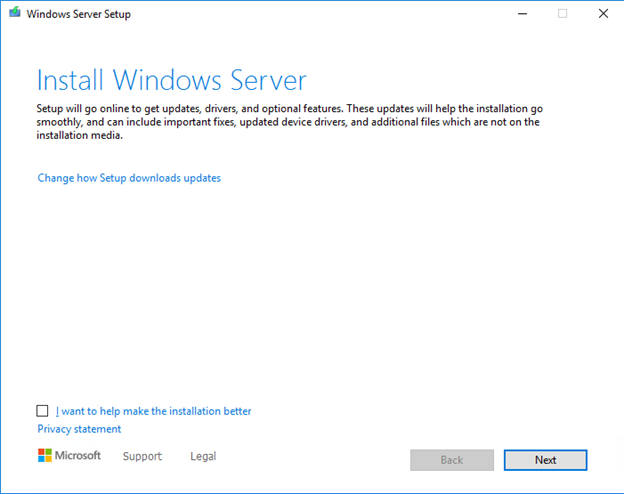Click the Windows Server Setup title bar icon

pyautogui.click(x=15, y=12)
